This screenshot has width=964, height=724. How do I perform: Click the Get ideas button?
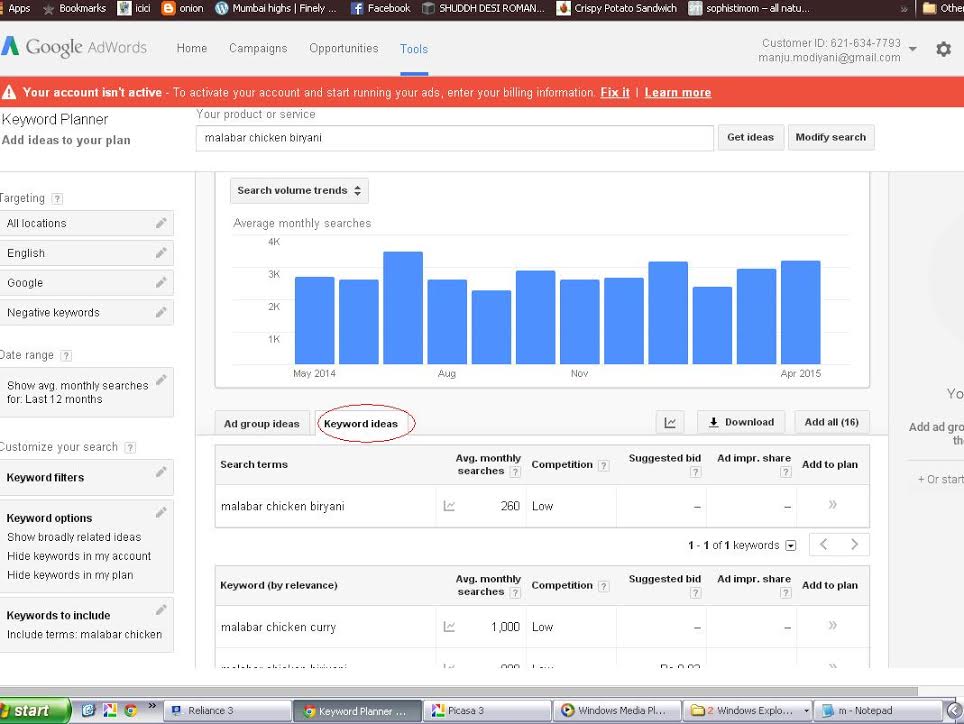(x=750, y=137)
